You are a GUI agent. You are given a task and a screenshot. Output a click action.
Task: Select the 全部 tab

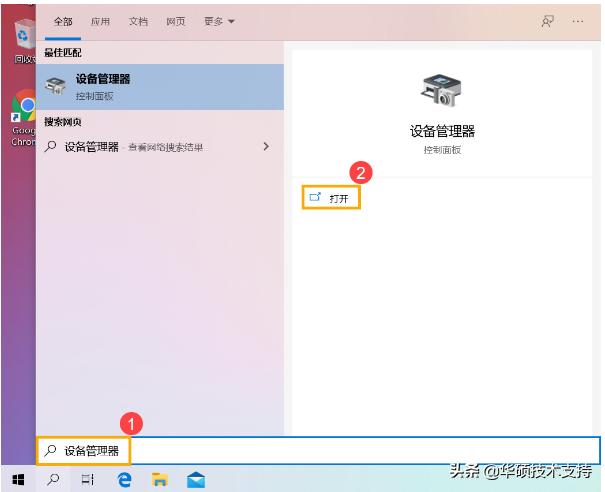(x=63, y=21)
